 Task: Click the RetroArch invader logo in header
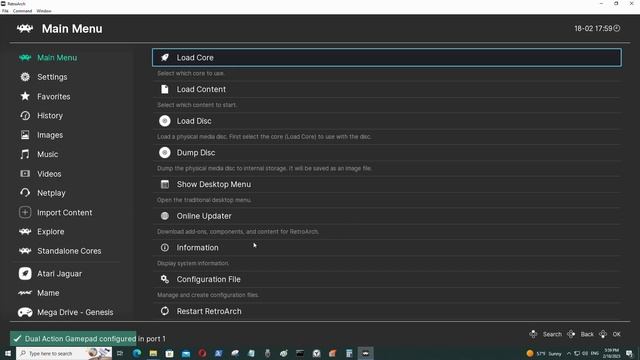[x=25, y=28]
